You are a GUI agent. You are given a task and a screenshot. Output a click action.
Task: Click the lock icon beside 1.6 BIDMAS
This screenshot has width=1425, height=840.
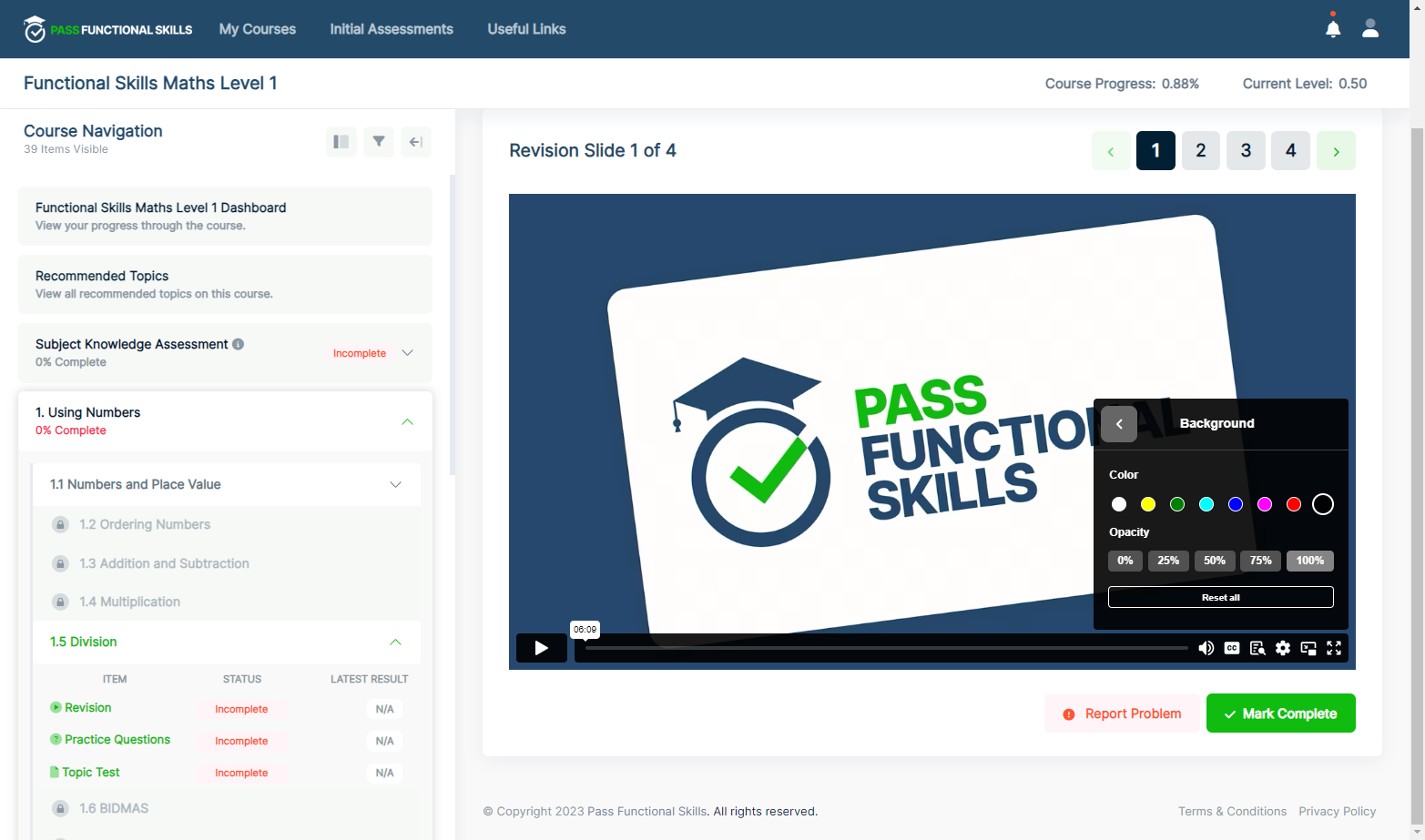(x=60, y=808)
